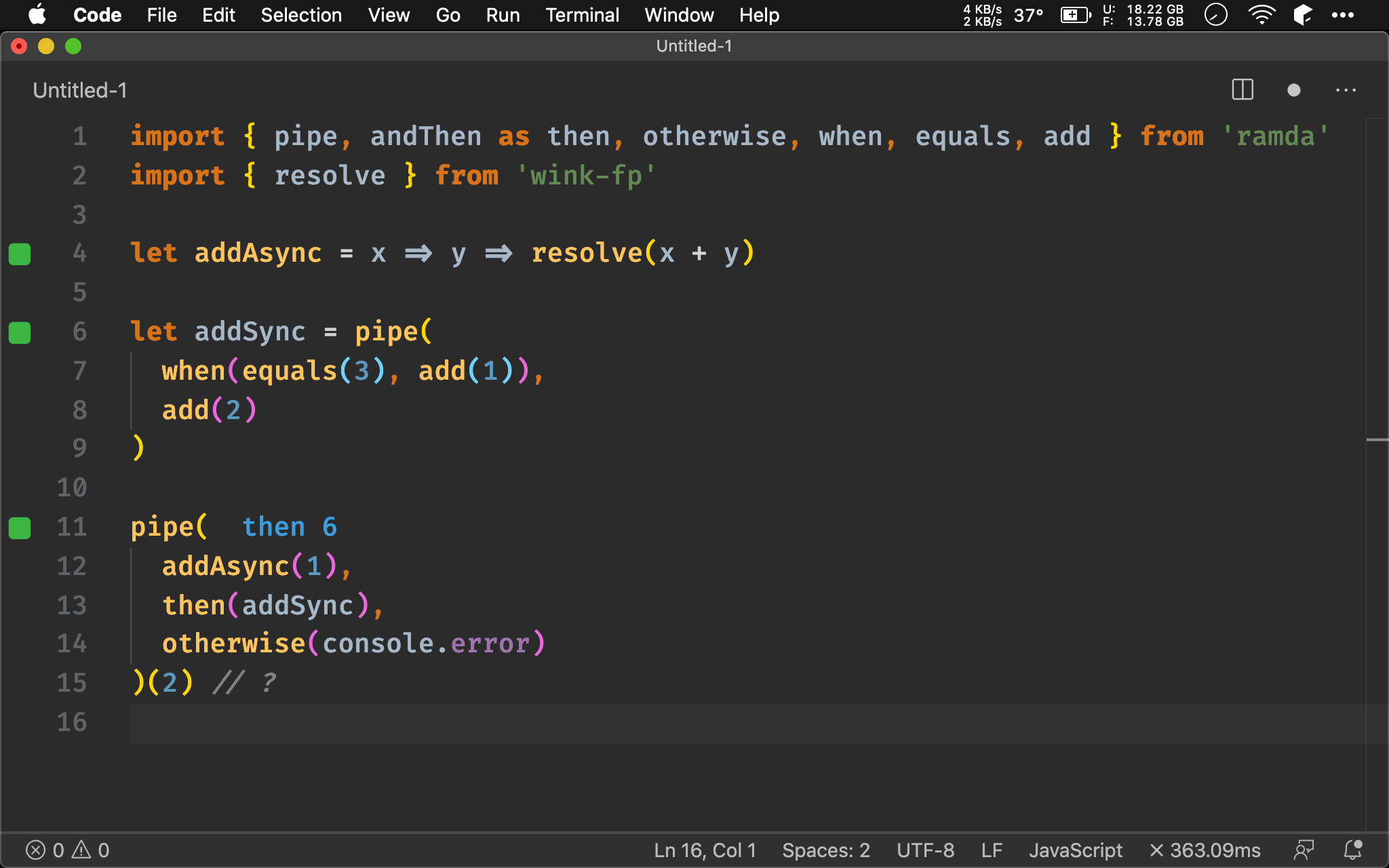The width and height of the screenshot is (1389, 868).
Task: Click the battery icon in menu bar
Action: (1076, 15)
